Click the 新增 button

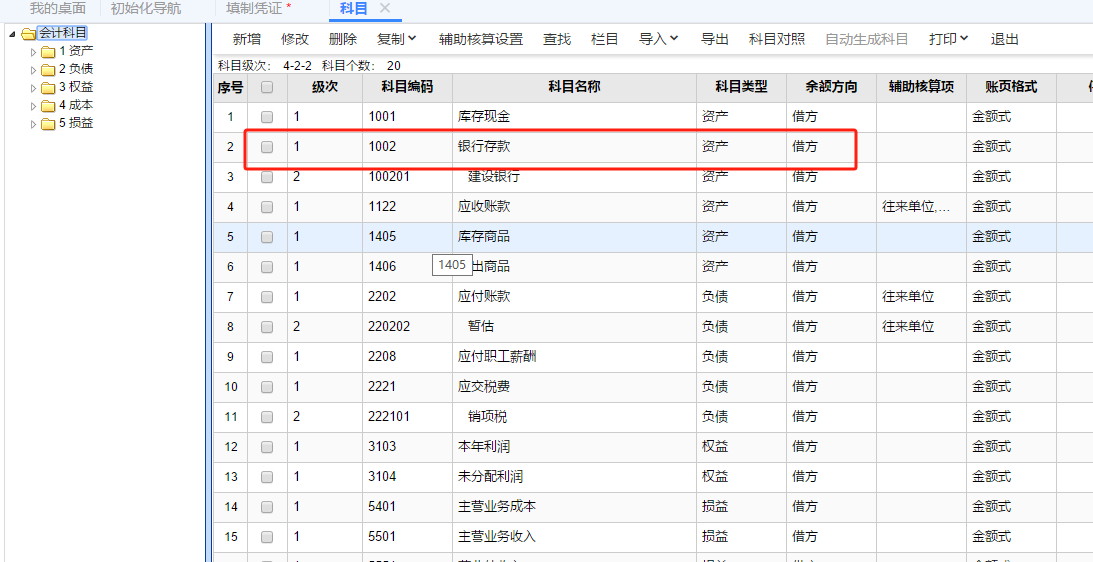pos(247,39)
